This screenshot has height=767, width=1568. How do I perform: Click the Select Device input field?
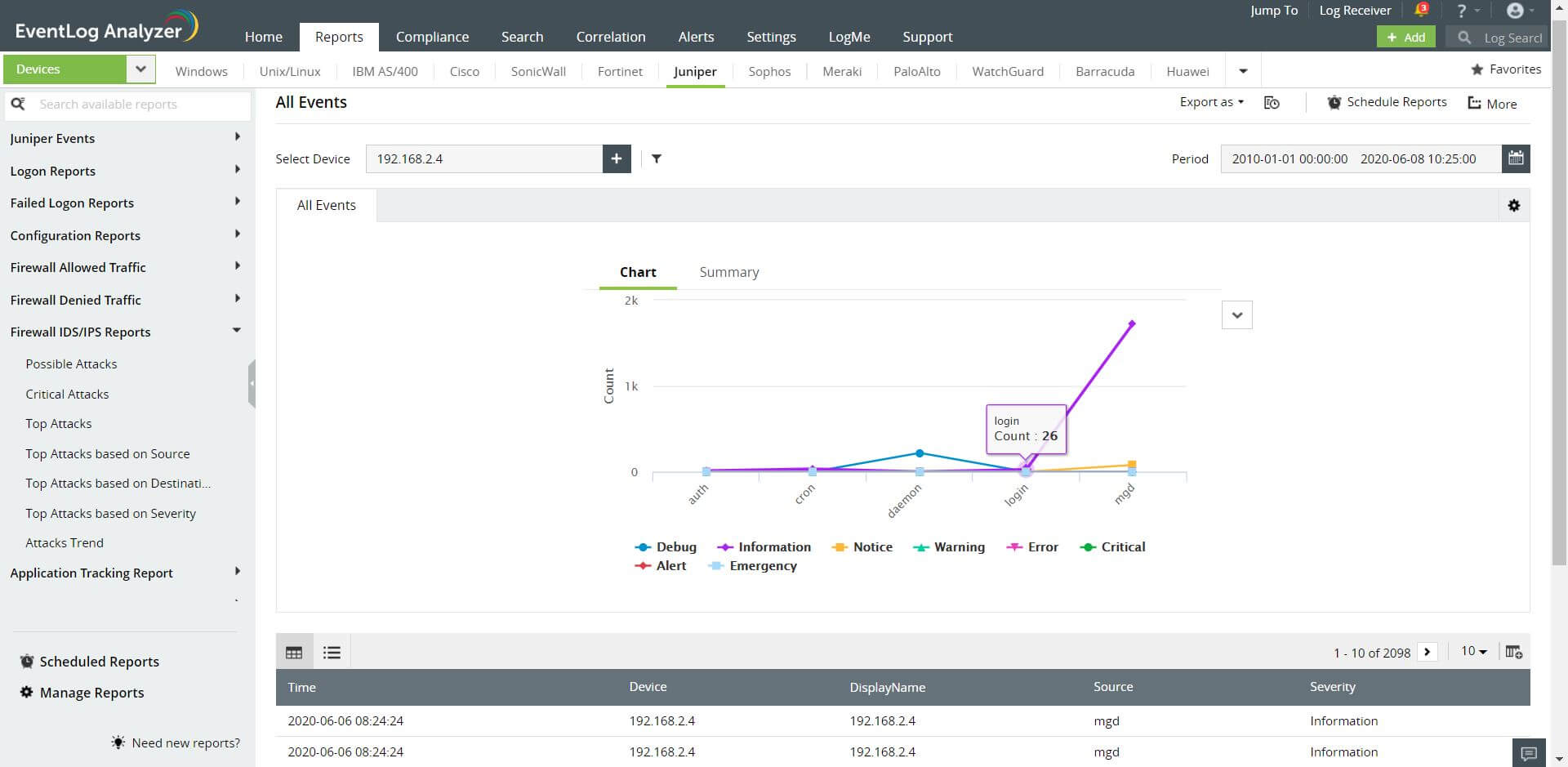484,158
